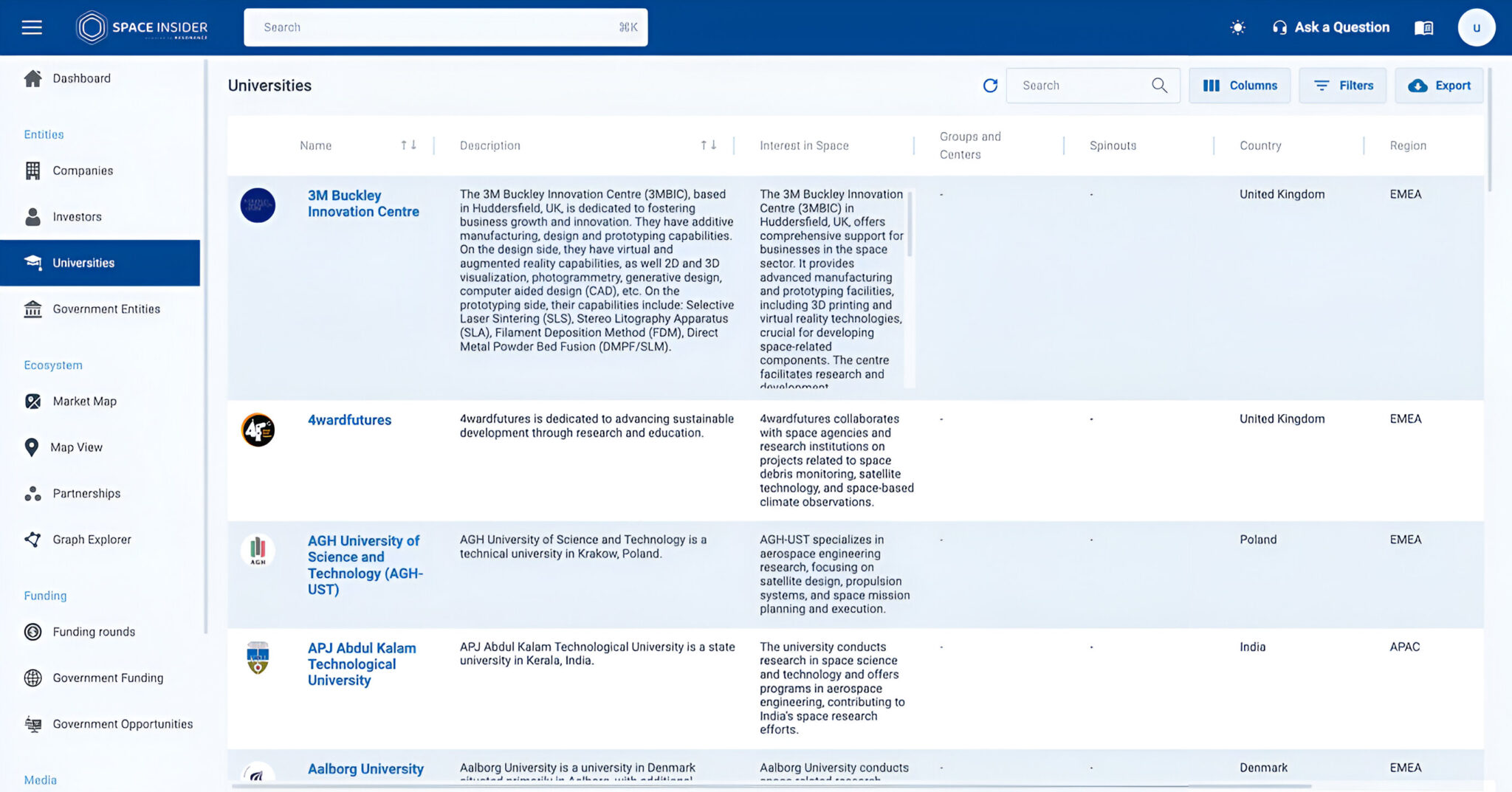Open the AGH University of Science link
This screenshot has height=792, width=1512.
click(x=365, y=565)
